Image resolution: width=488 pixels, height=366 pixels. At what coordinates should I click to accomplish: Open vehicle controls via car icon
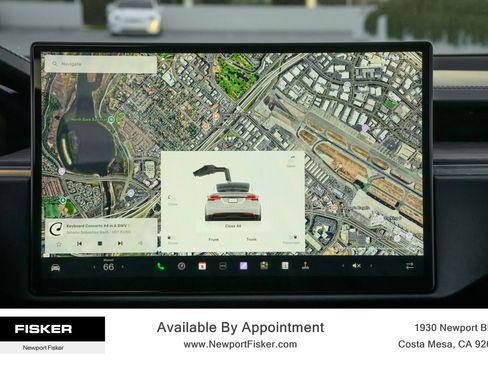click(x=55, y=267)
